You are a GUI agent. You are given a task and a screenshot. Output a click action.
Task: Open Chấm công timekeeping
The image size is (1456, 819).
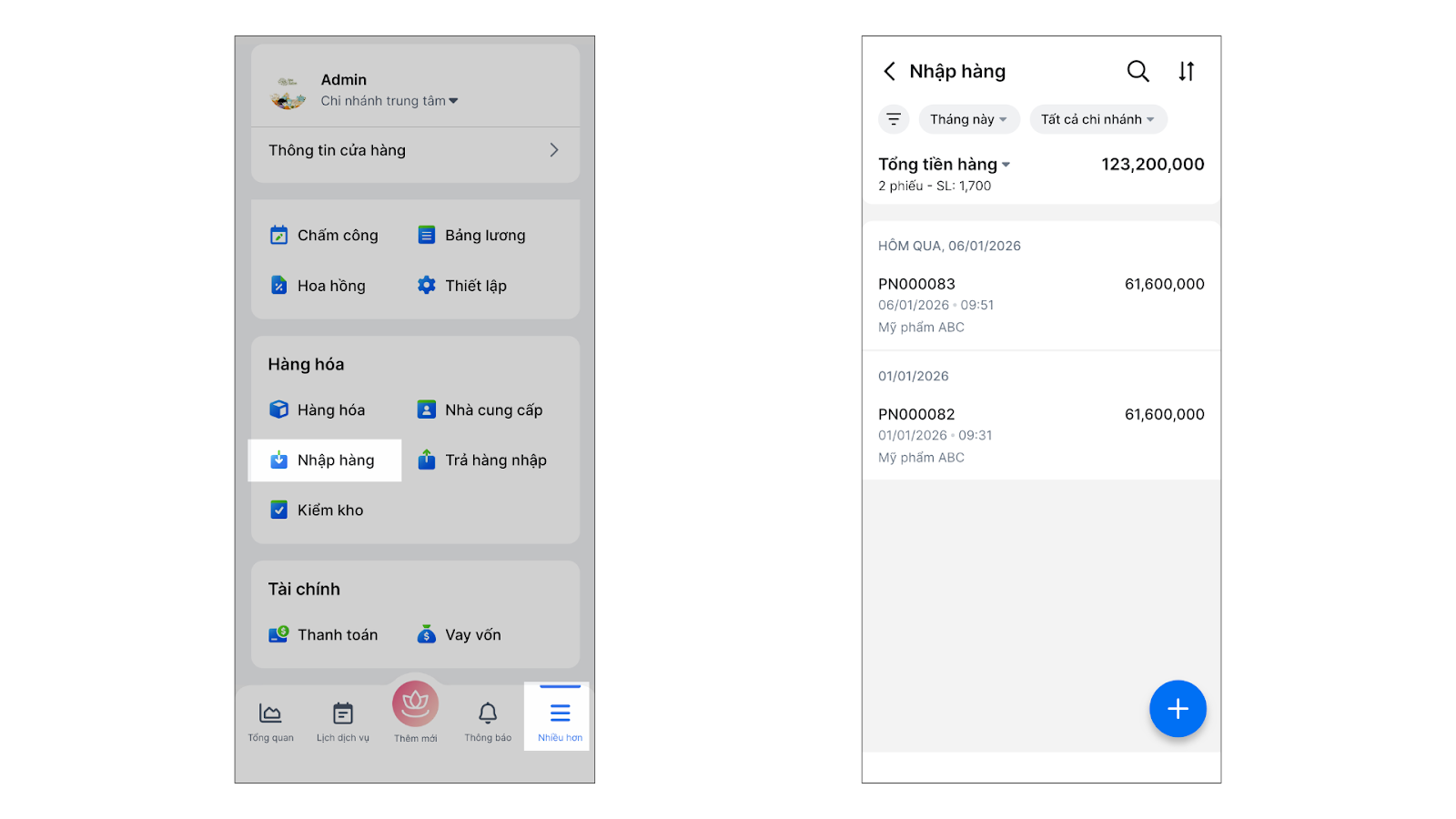(324, 235)
